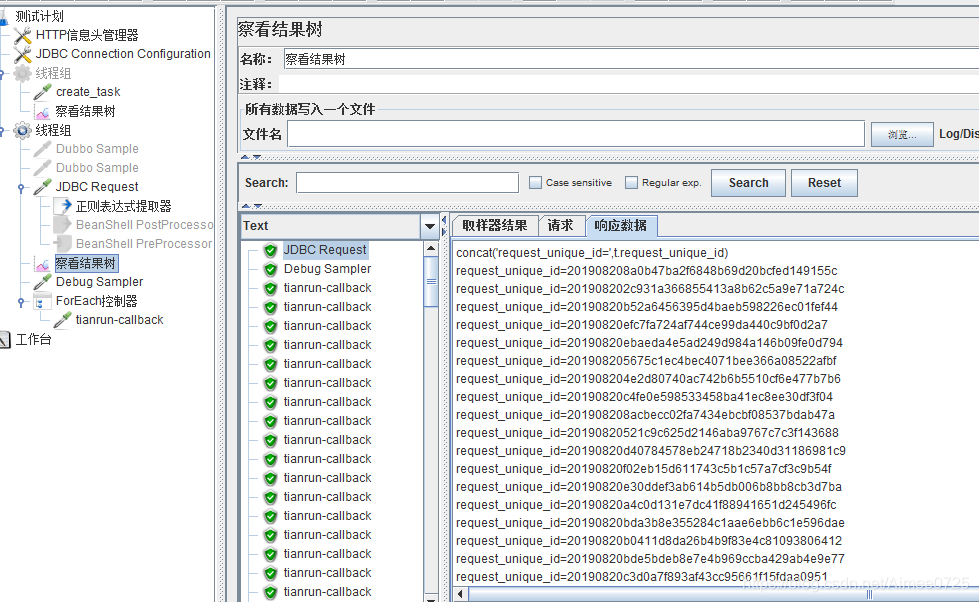Click the 注释 comment field
Screen dimensions: 979x602
[x=629, y=84]
